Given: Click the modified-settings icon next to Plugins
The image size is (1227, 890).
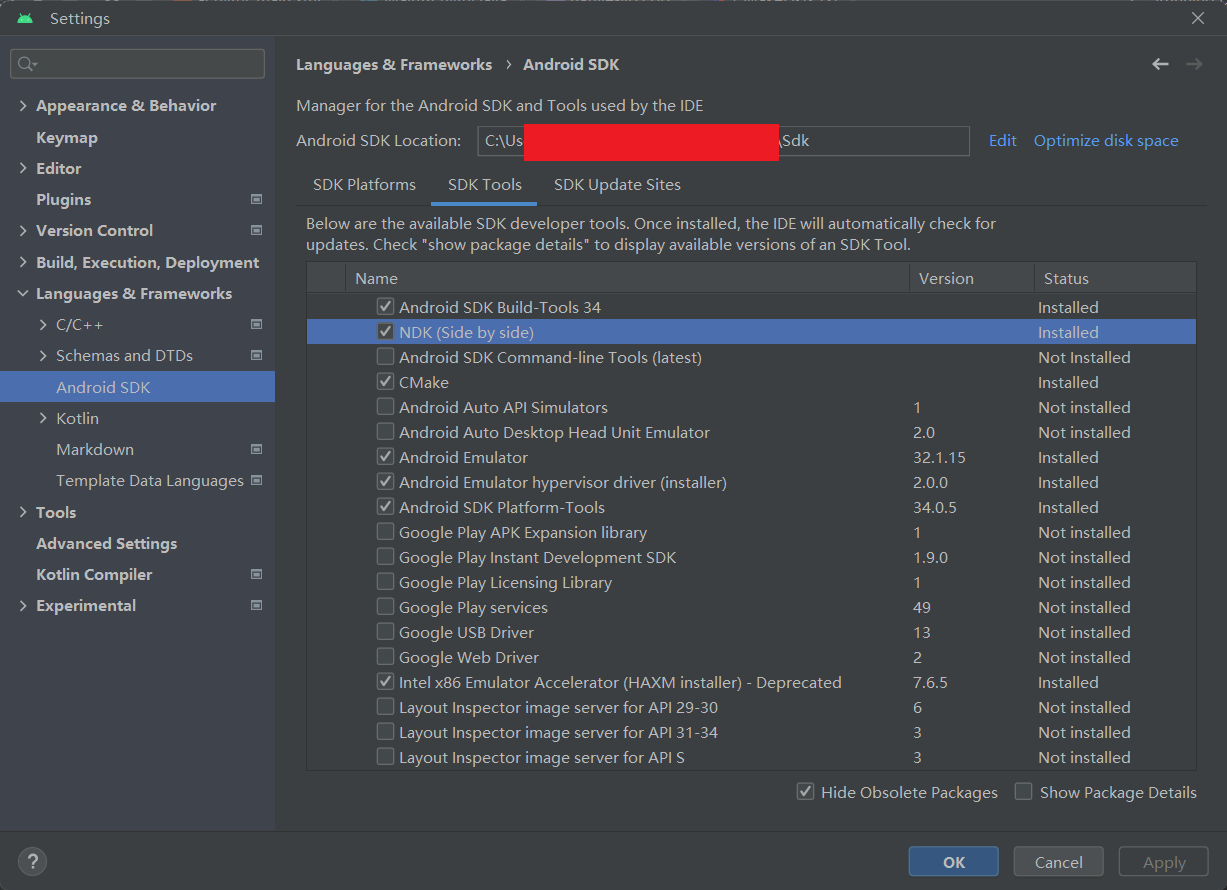Looking at the screenshot, I should tap(258, 199).
